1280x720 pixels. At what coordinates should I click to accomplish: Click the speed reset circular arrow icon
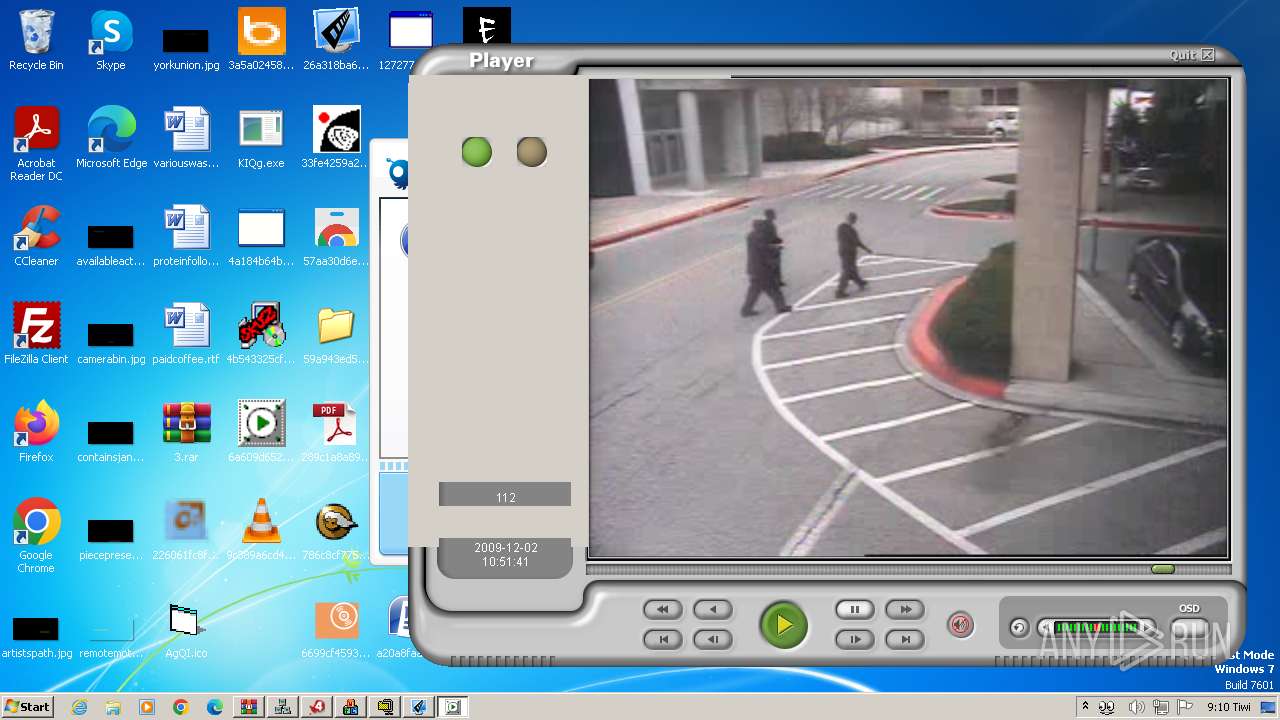tap(1018, 628)
